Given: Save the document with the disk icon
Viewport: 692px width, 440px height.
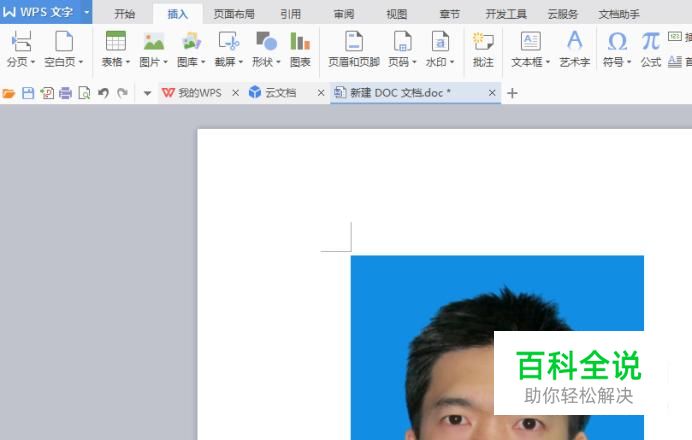Looking at the screenshot, I should (28, 93).
